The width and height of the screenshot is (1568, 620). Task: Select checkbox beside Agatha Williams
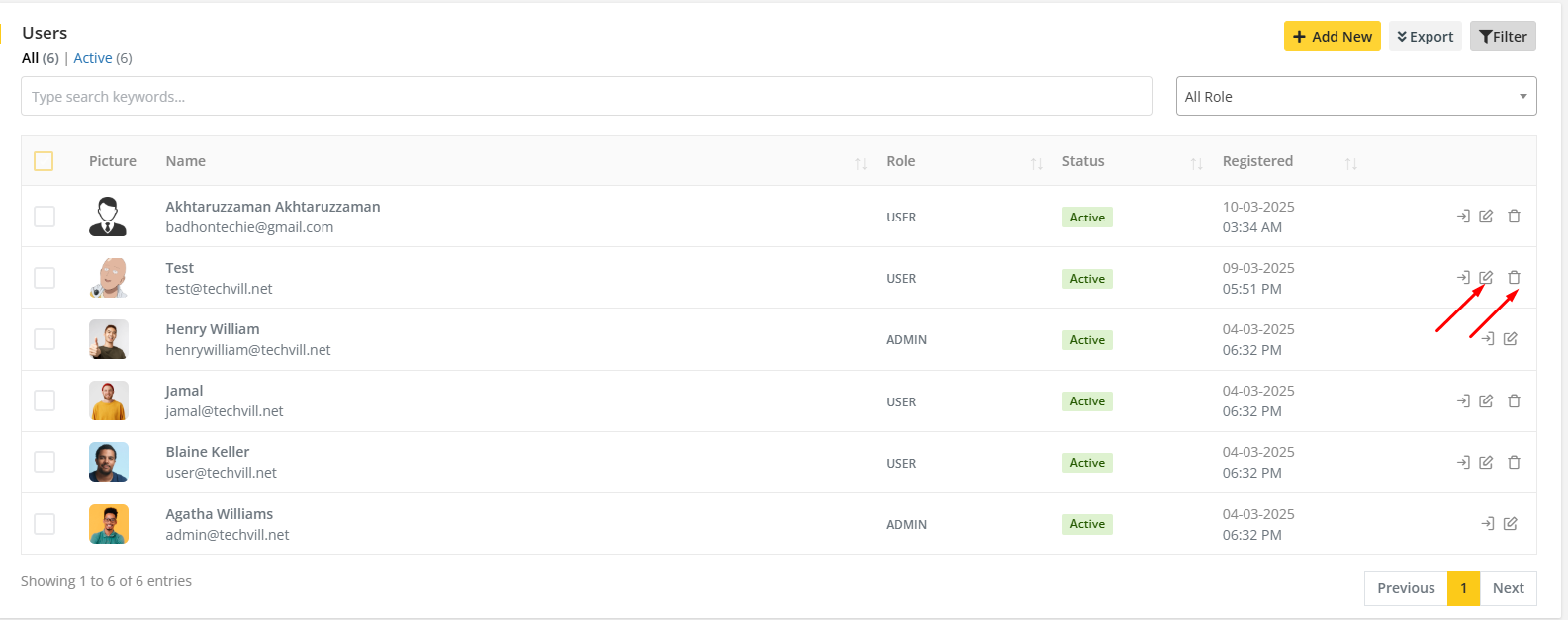tap(45, 524)
